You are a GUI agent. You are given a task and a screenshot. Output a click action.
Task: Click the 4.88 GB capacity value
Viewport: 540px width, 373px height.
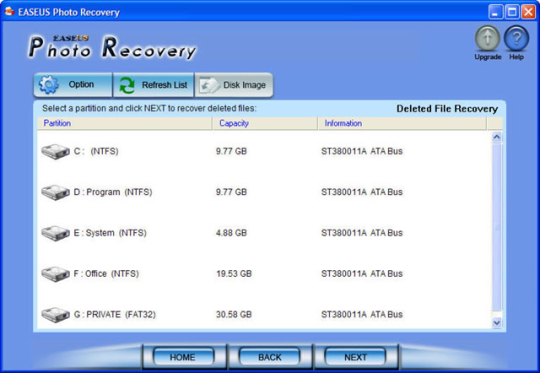[231, 233]
